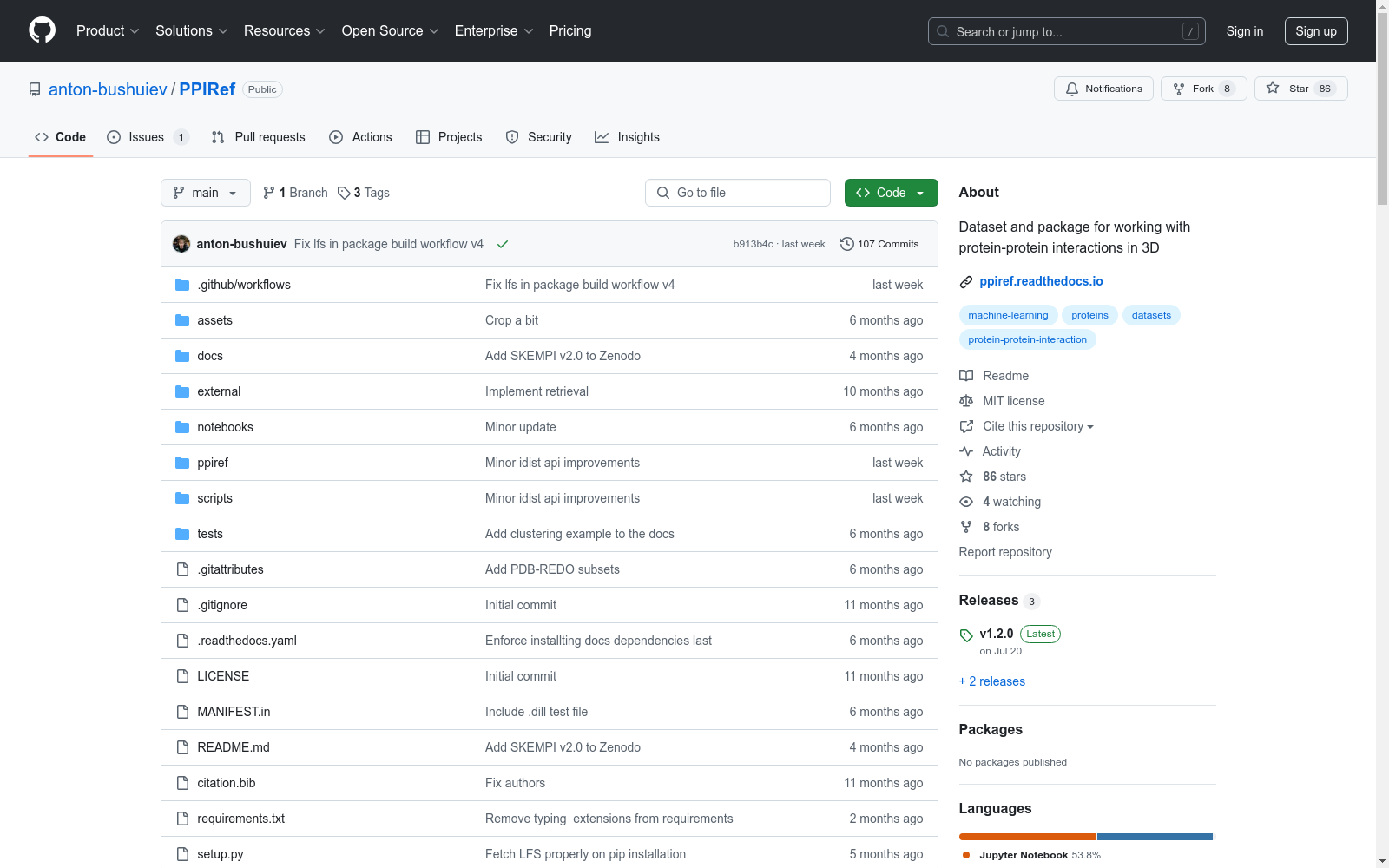The height and width of the screenshot is (868, 1389).
Task: Click the repository book icon beside anton-bushuiev
Action: 35,89
